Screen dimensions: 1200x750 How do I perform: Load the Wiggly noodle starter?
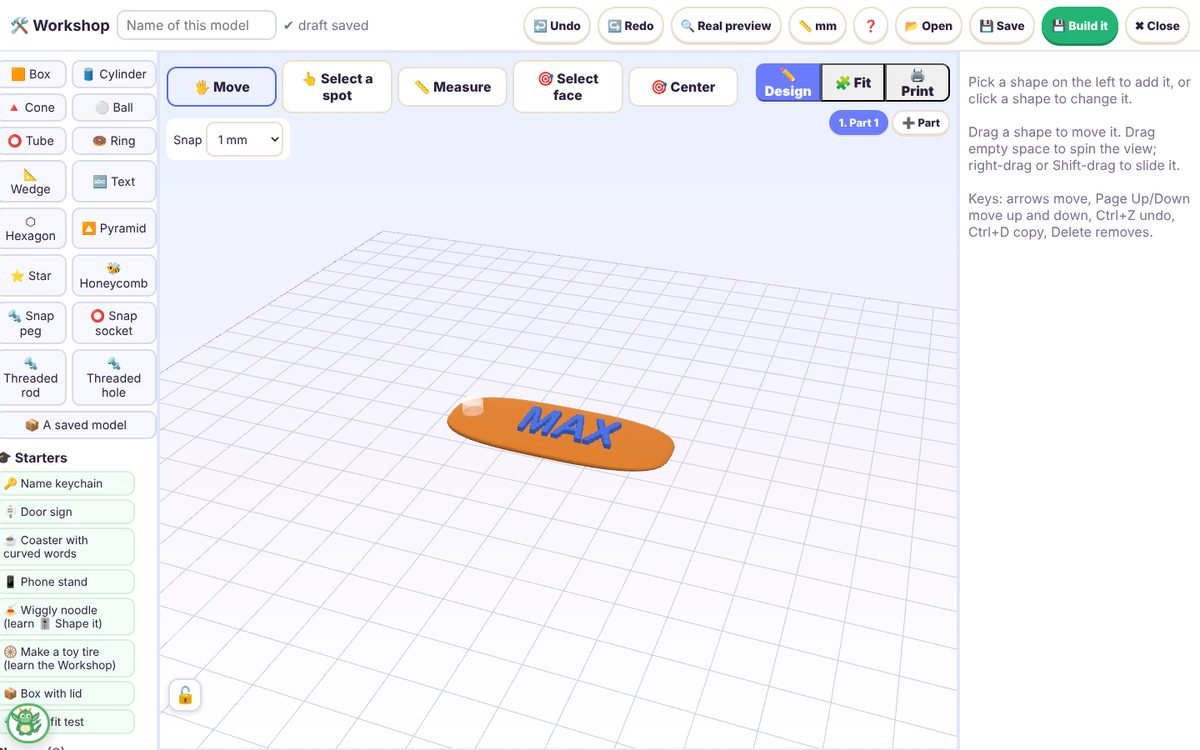(67, 617)
